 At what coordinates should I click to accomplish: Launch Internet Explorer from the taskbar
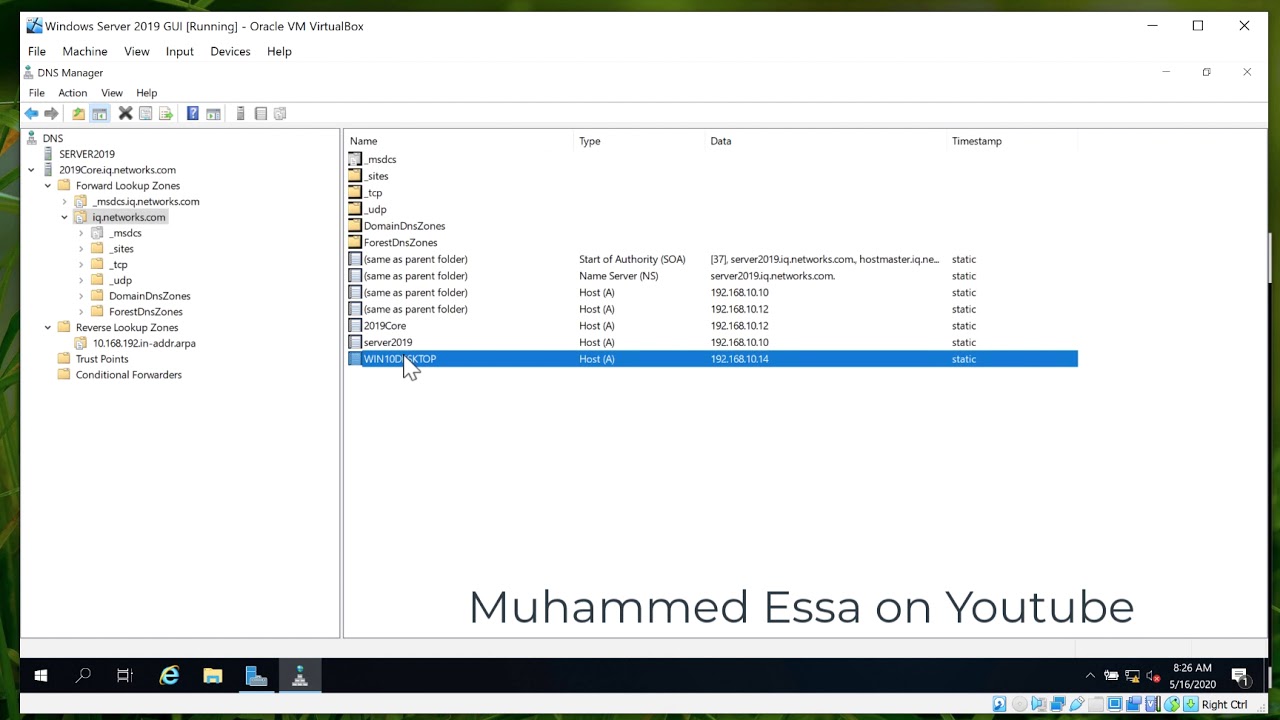click(169, 677)
